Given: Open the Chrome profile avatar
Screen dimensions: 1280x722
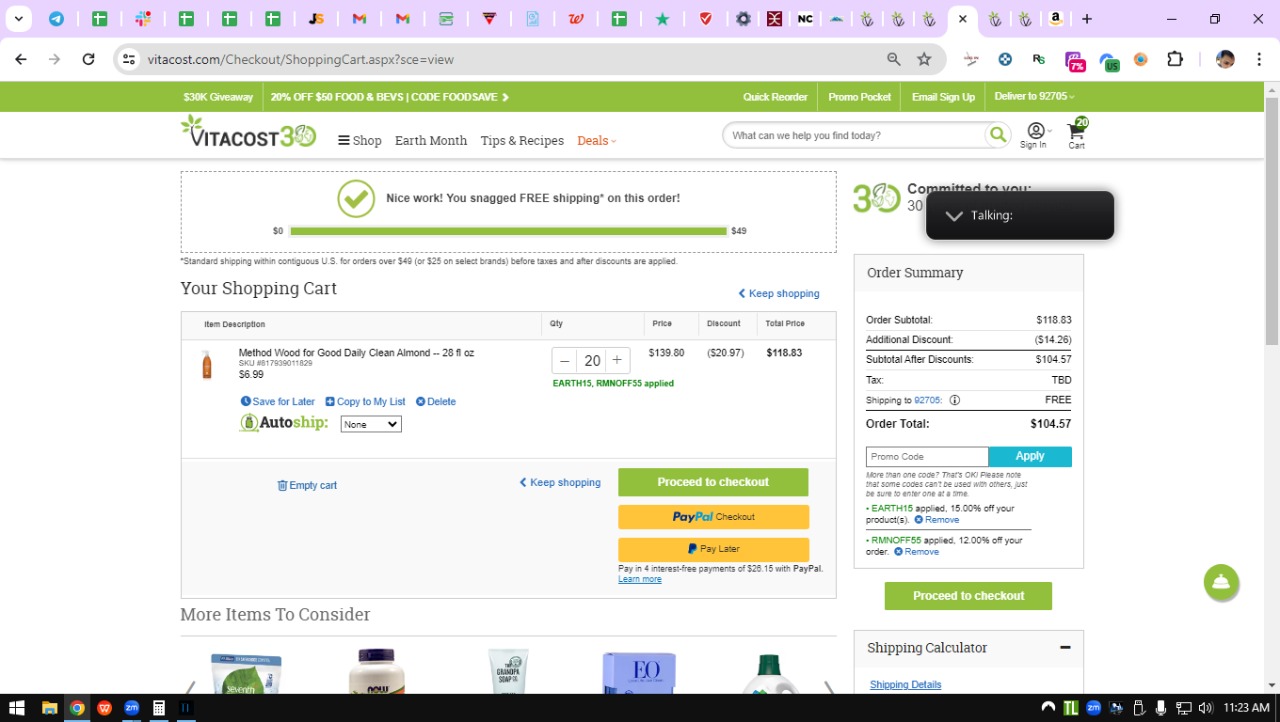Looking at the screenshot, I should coord(1225,59).
